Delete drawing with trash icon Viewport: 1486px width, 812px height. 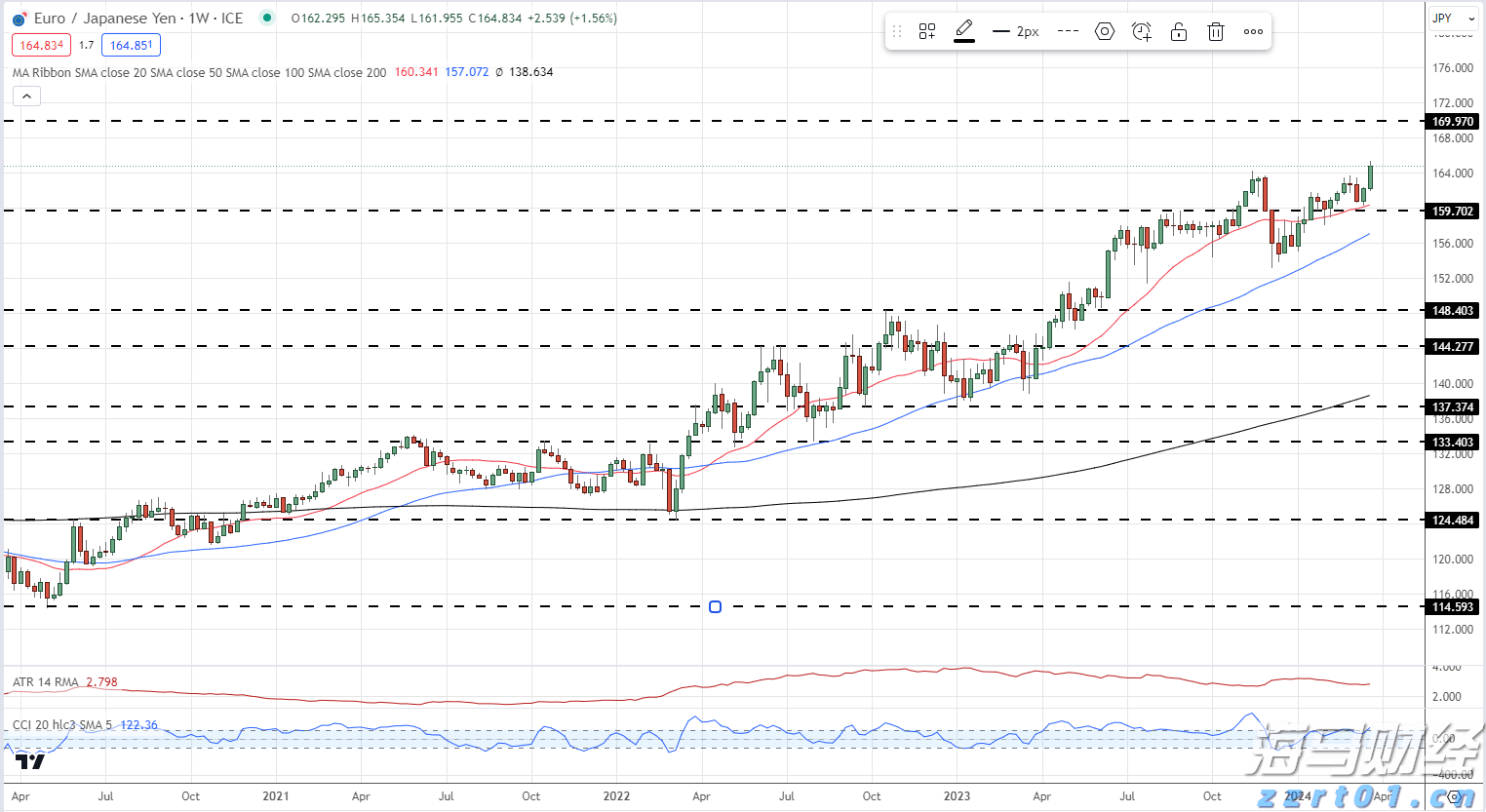point(1216,31)
